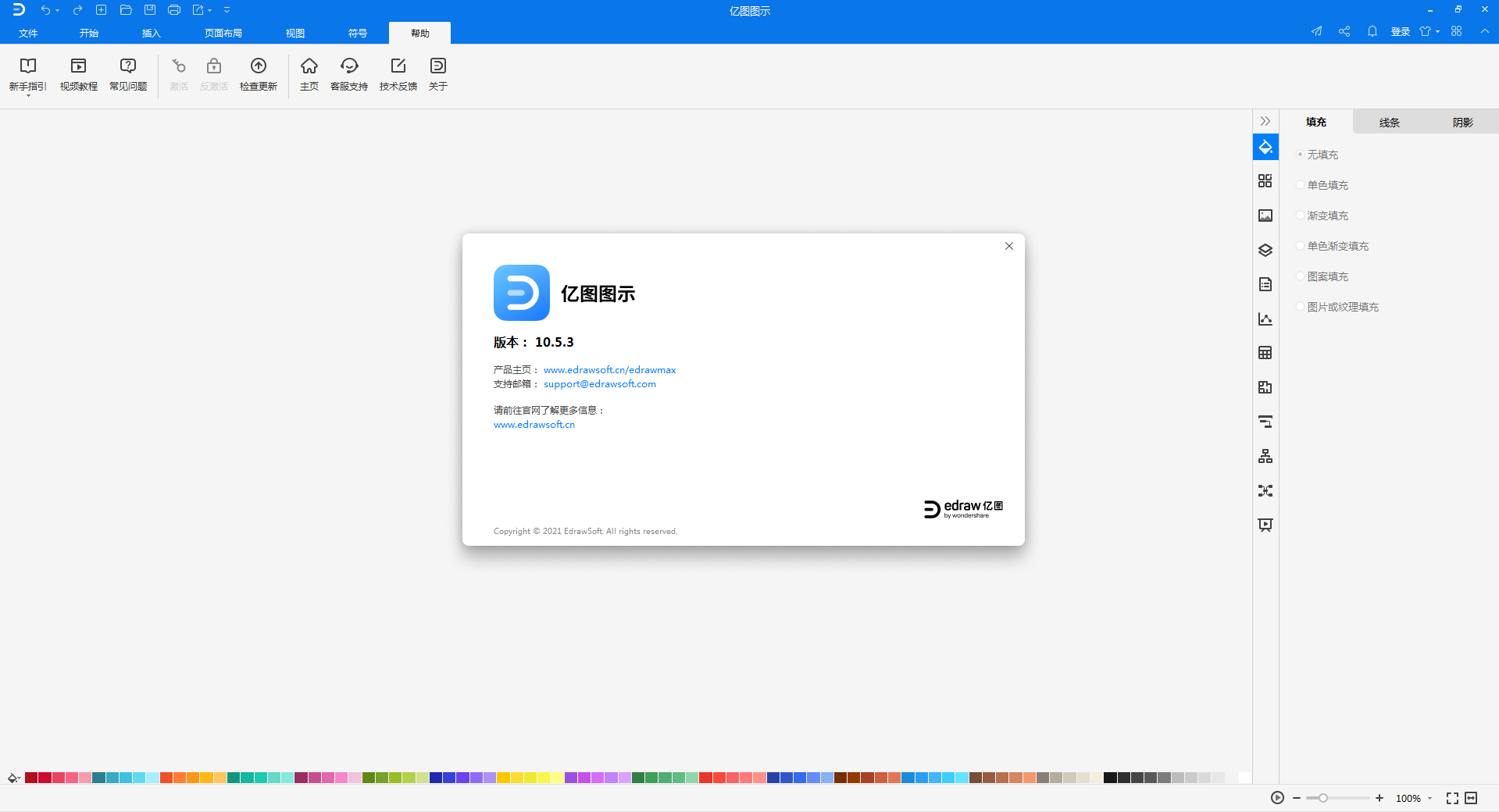
Task: Switch to the 开始 tab
Action: [89, 33]
